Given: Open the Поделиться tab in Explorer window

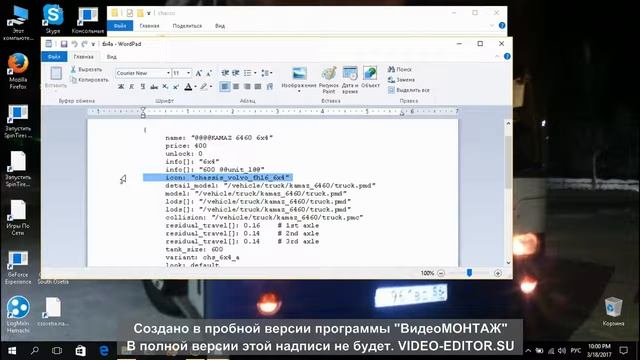Looking at the screenshot, I should 187,26.
